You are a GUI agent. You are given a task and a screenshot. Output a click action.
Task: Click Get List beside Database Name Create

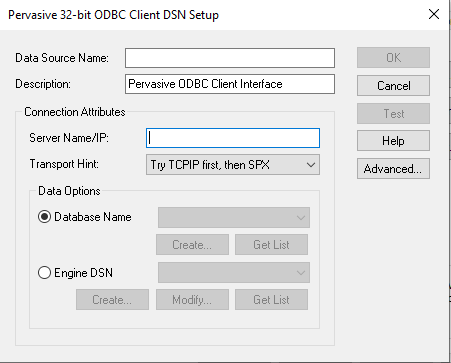[x=271, y=245]
